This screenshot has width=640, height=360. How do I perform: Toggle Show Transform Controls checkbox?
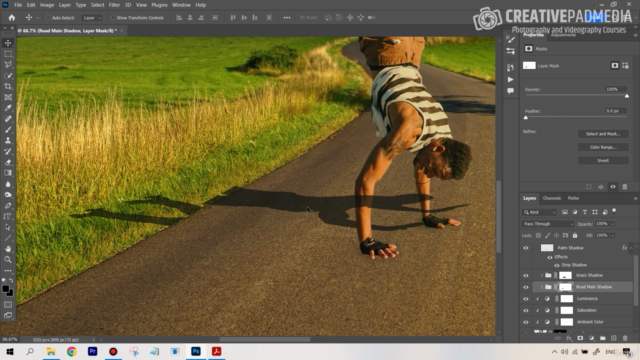[x=113, y=18]
